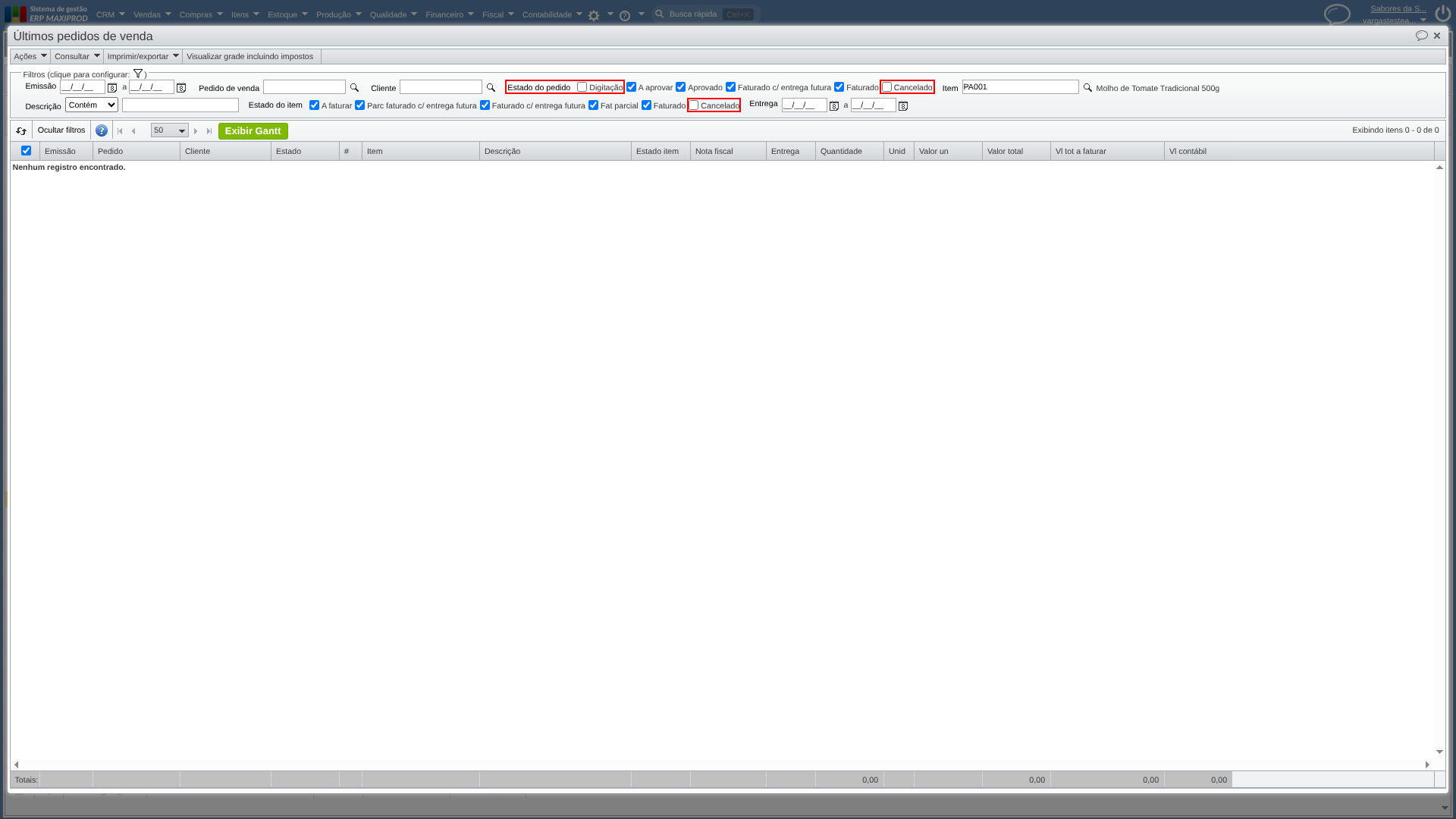
Task: Open Imprimir/exportar dropdown menu
Action: (x=143, y=56)
